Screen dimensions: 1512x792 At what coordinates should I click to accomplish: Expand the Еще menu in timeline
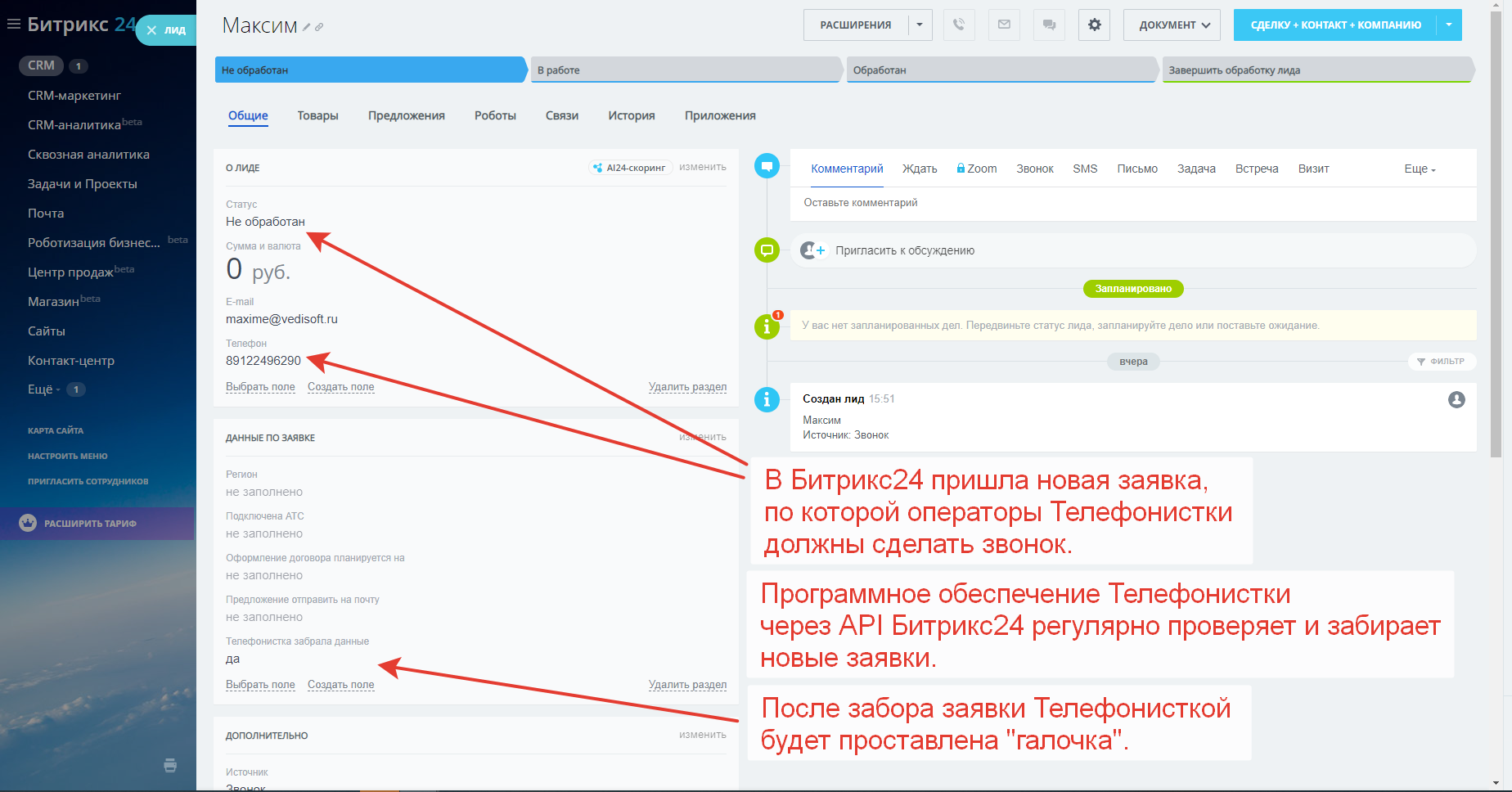click(x=1420, y=169)
